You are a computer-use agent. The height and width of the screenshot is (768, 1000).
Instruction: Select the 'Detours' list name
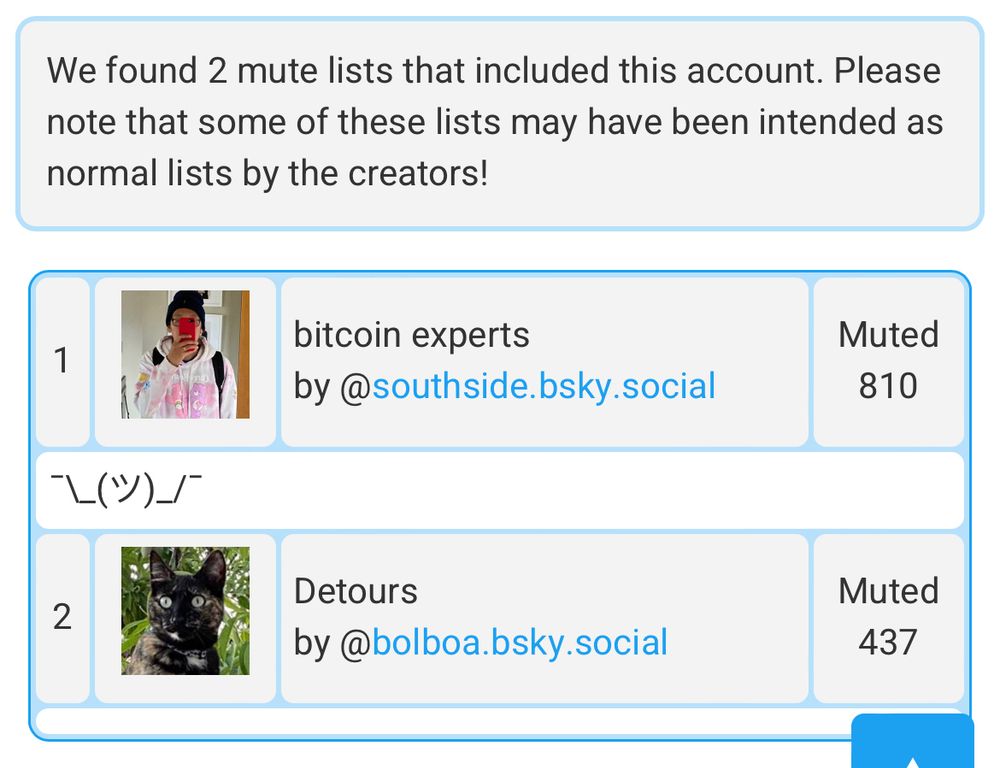(x=355, y=591)
